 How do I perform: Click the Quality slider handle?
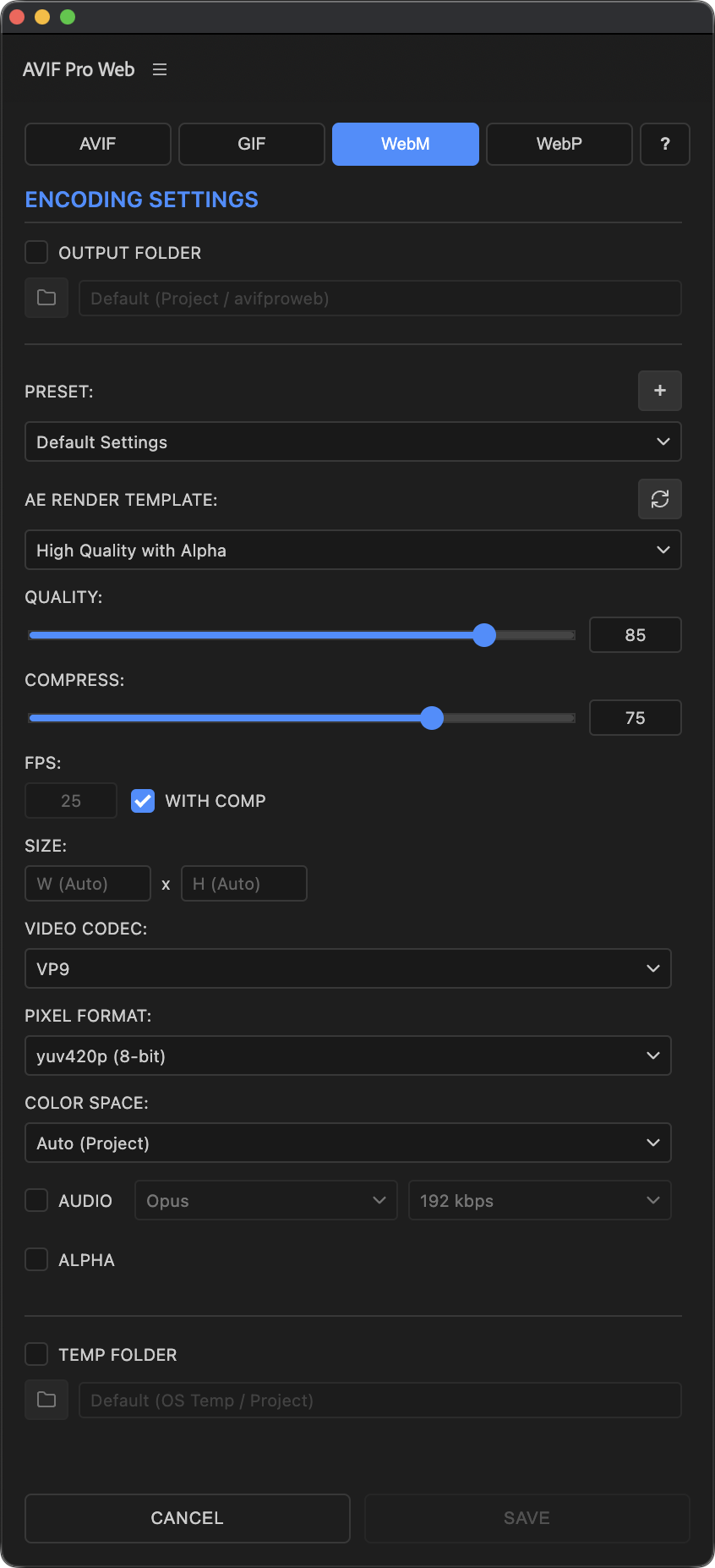click(484, 635)
